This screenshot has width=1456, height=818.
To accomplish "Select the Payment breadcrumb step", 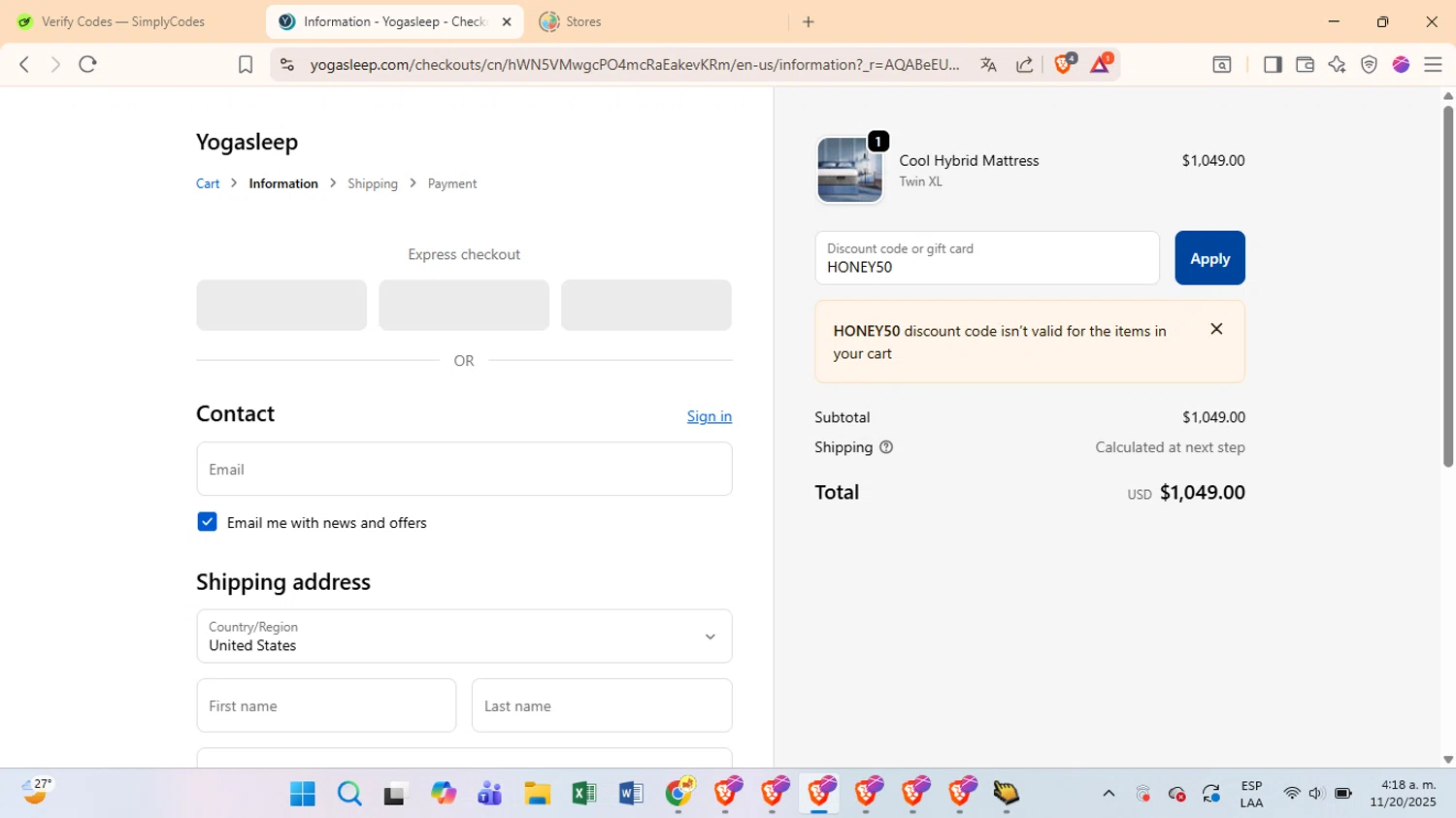I will point(452,183).
